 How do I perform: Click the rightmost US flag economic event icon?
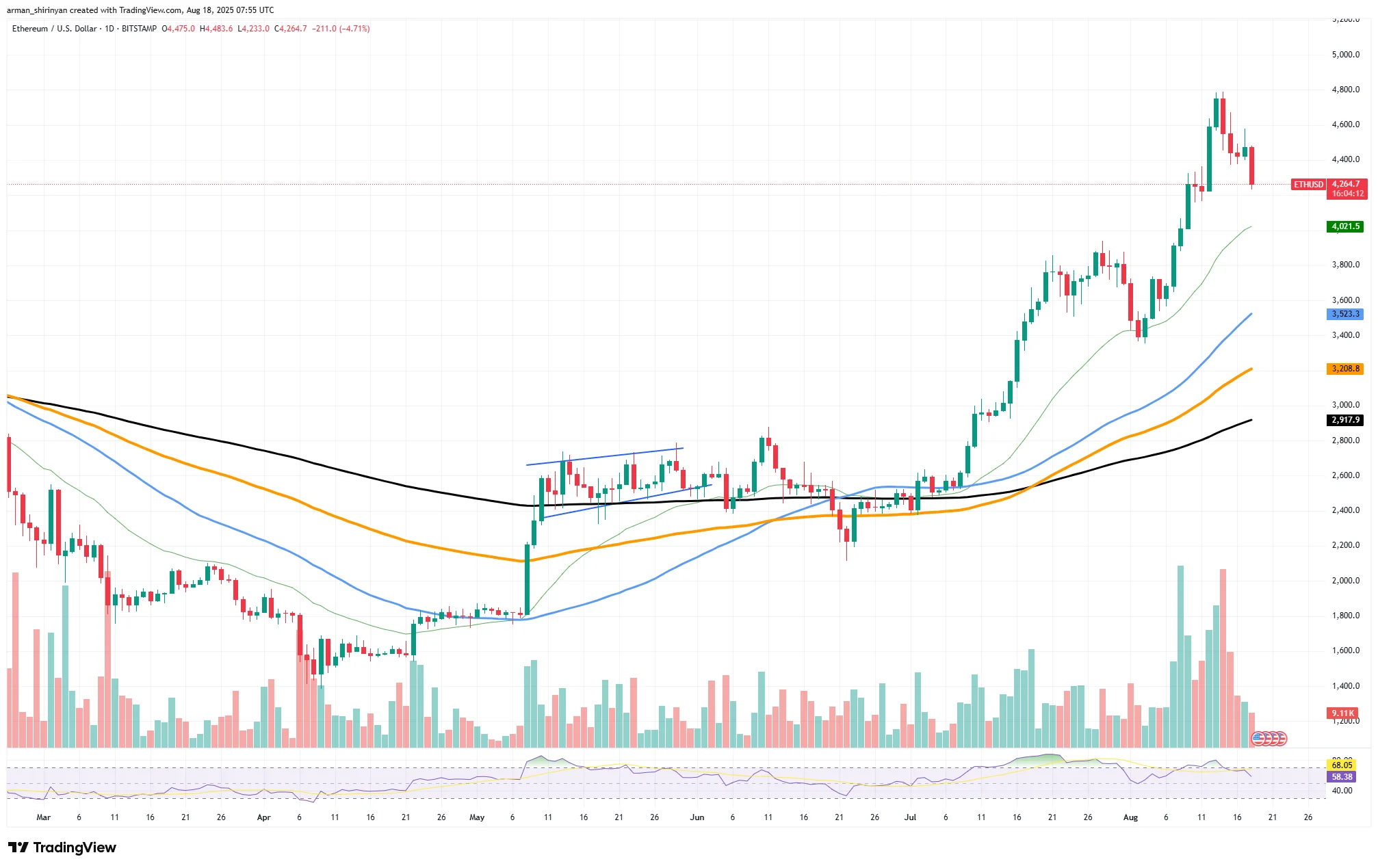click(1282, 738)
